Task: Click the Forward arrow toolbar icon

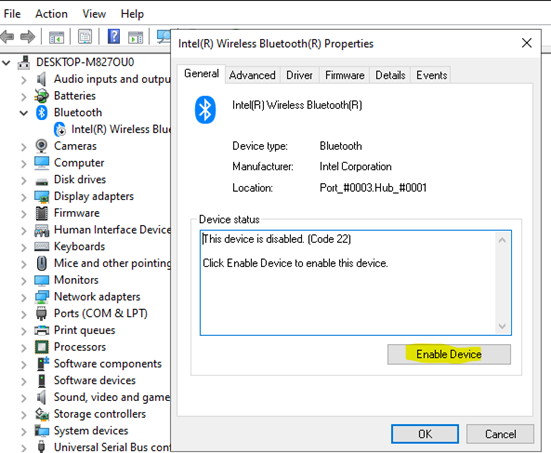Action: [28, 37]
